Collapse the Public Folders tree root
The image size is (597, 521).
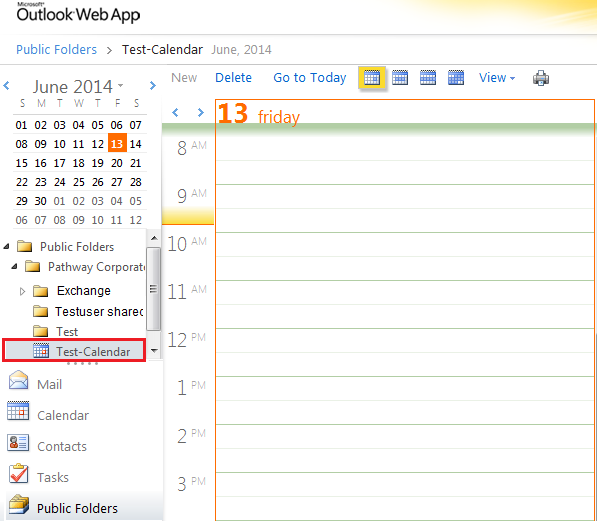pyautogui.click(x=6, y=246)
